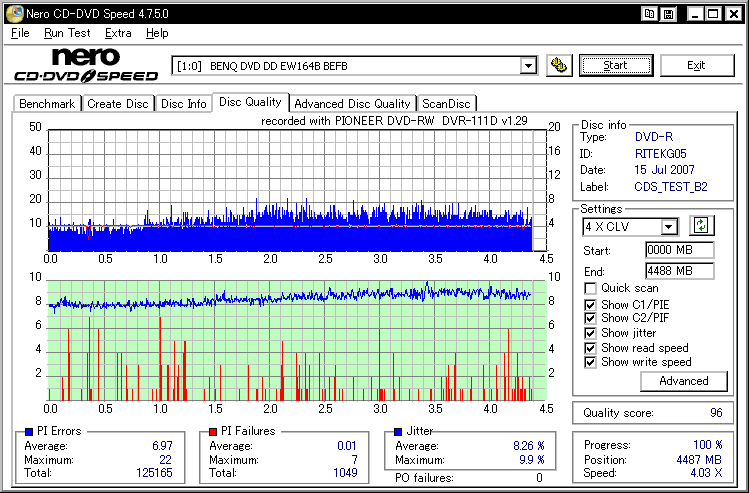Switch to the Create Disc tab
749x493 pixels.
(x=118, y=104)
